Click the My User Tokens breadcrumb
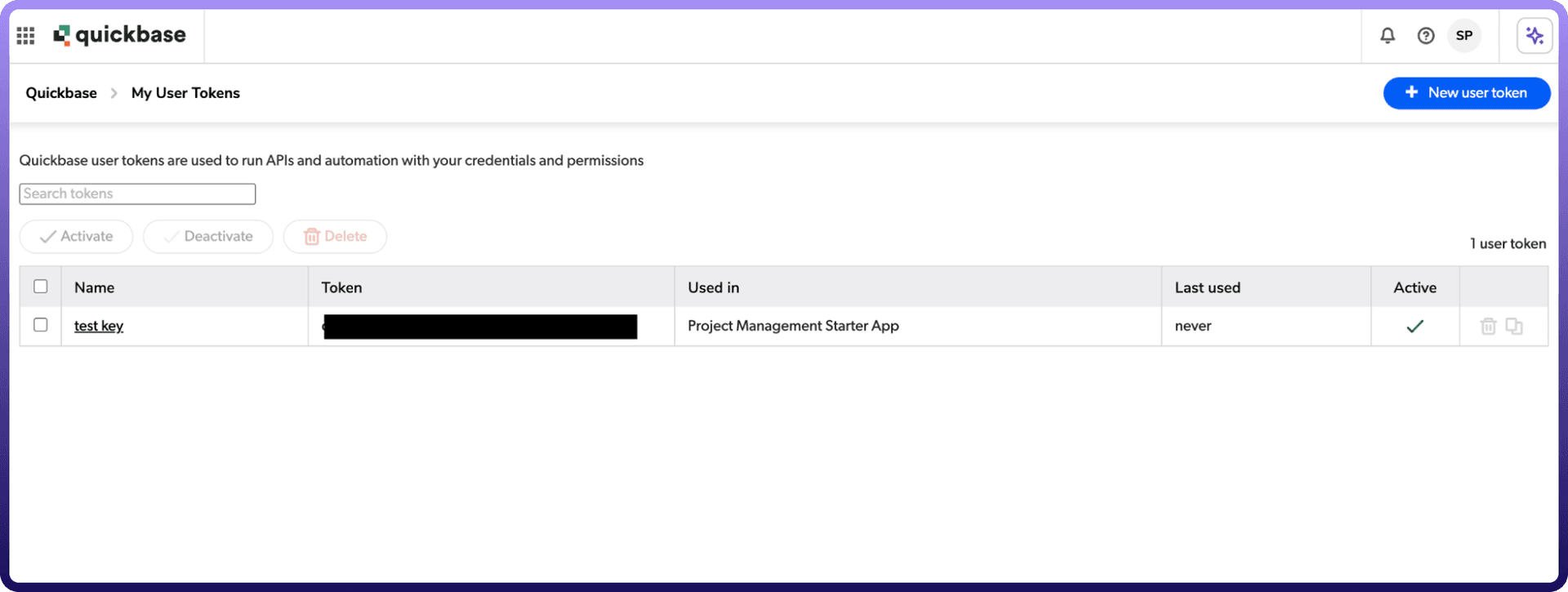Image resolution: width=1568 pixels, height=592 pixels. [185, 93]
